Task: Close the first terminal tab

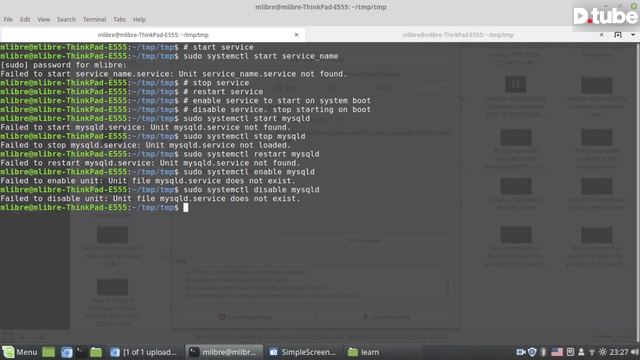Action: coord(297,35)
